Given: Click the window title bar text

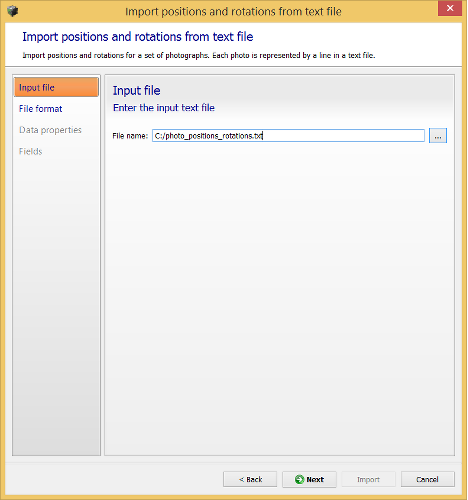Looking at the screenshot, I should pos(233,12).
